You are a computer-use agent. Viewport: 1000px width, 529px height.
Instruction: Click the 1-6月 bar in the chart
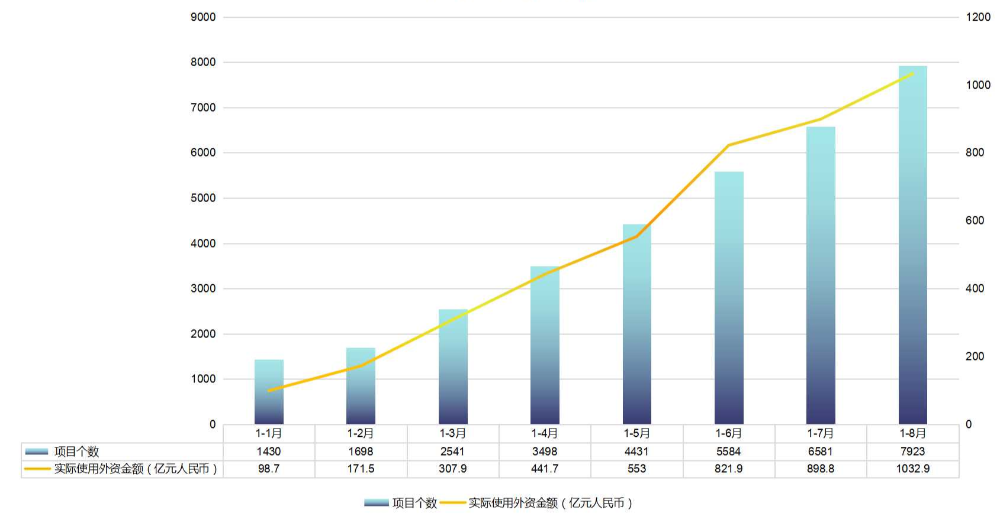click(729, 300)
